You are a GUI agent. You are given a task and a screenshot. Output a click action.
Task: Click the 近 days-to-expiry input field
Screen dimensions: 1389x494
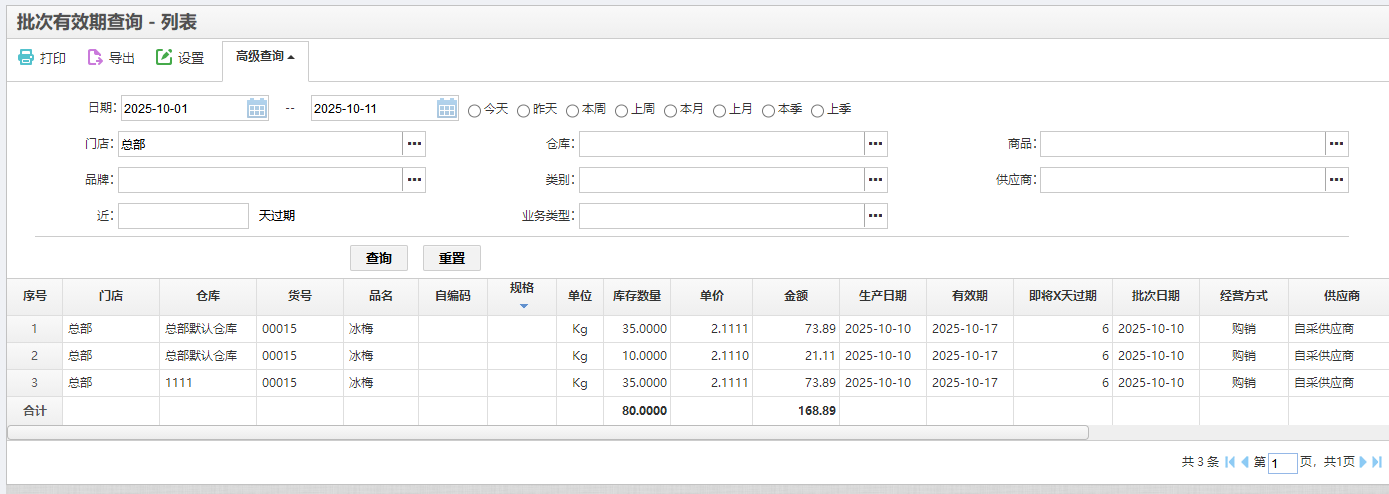(x=183, y=216)
